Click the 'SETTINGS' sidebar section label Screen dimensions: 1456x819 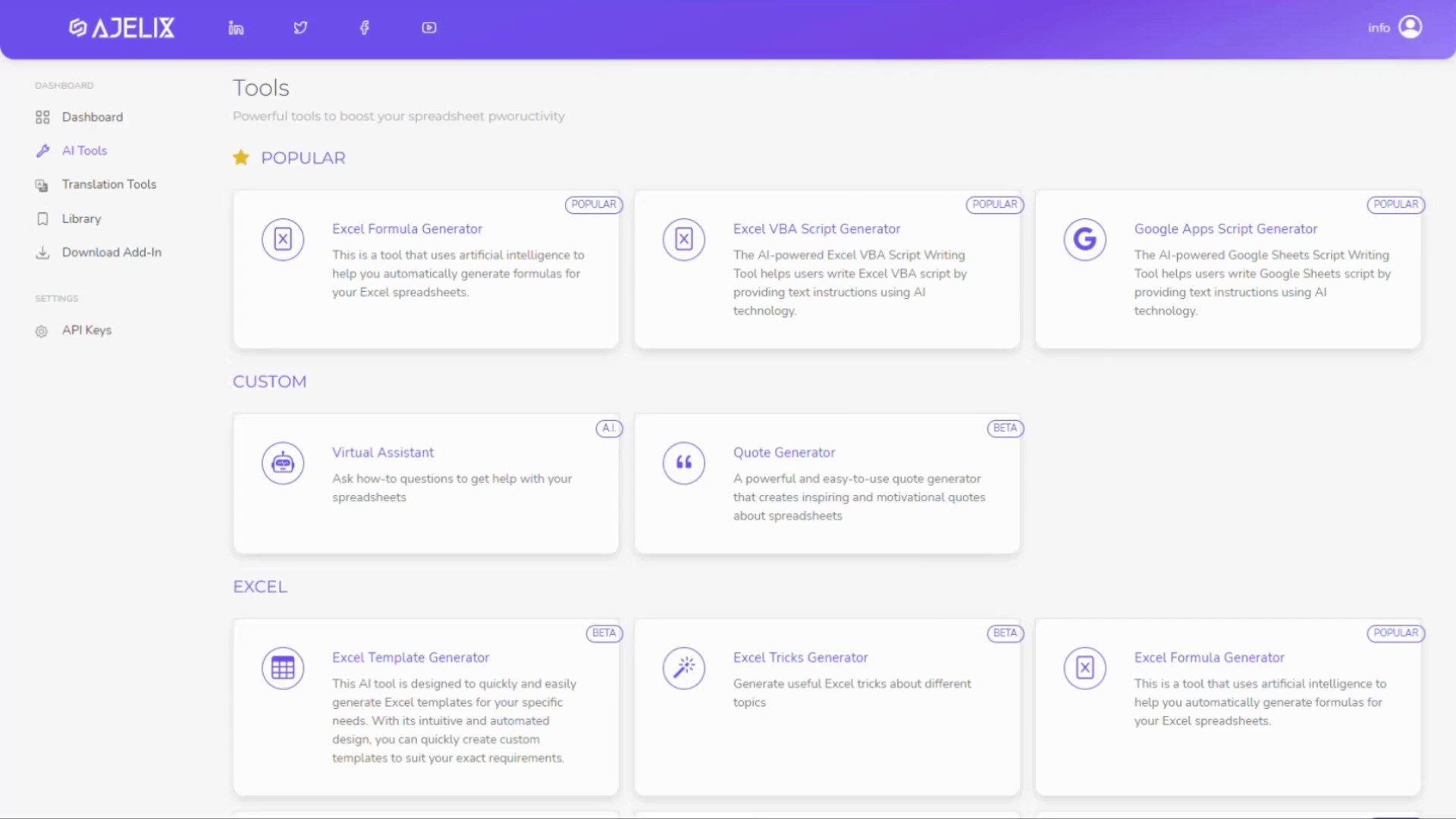[x=56, y=299]
